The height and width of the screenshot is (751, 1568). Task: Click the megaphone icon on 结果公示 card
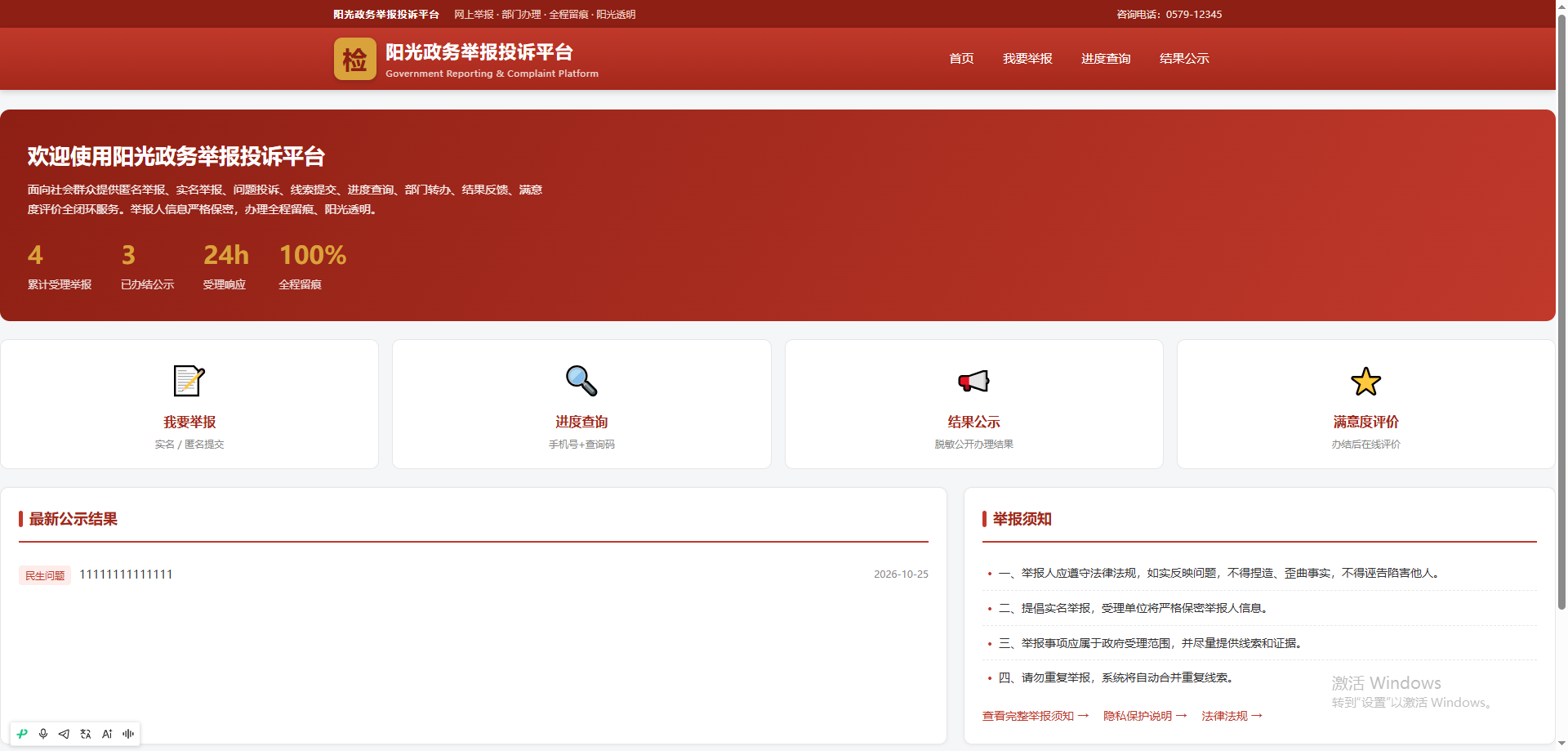[973, 381]
